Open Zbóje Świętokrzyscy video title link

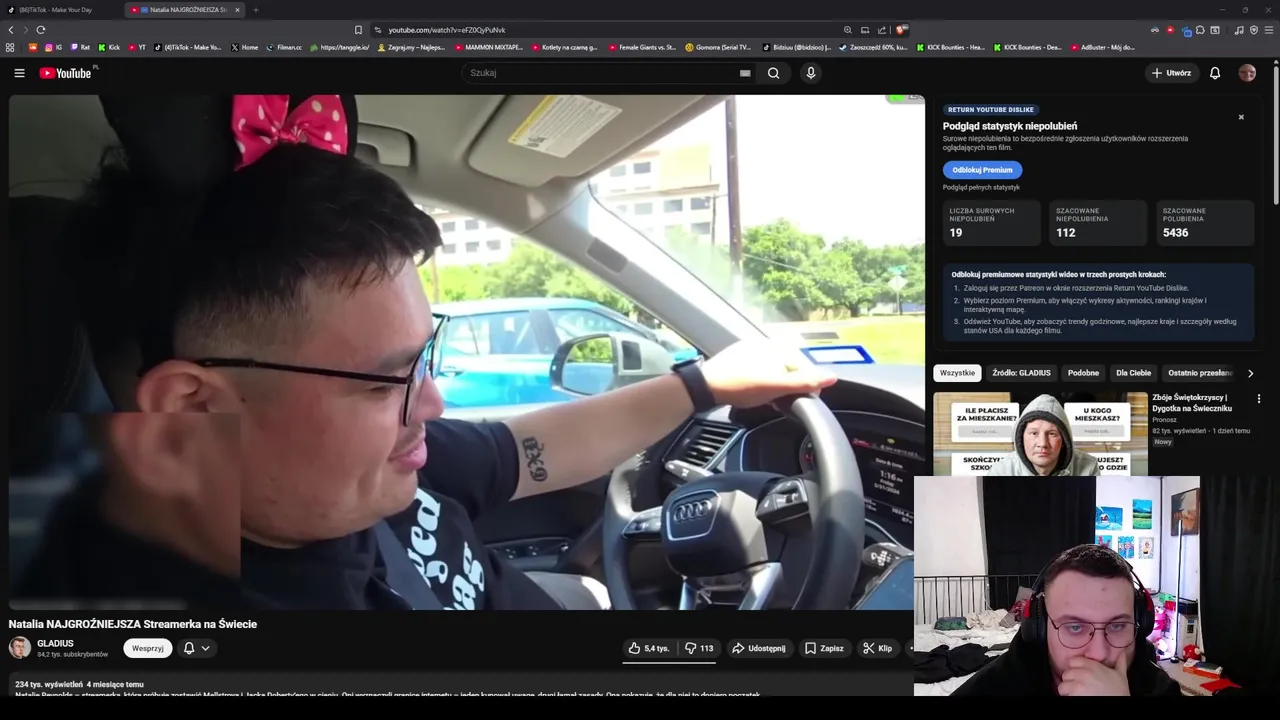tap(1192, 403)
